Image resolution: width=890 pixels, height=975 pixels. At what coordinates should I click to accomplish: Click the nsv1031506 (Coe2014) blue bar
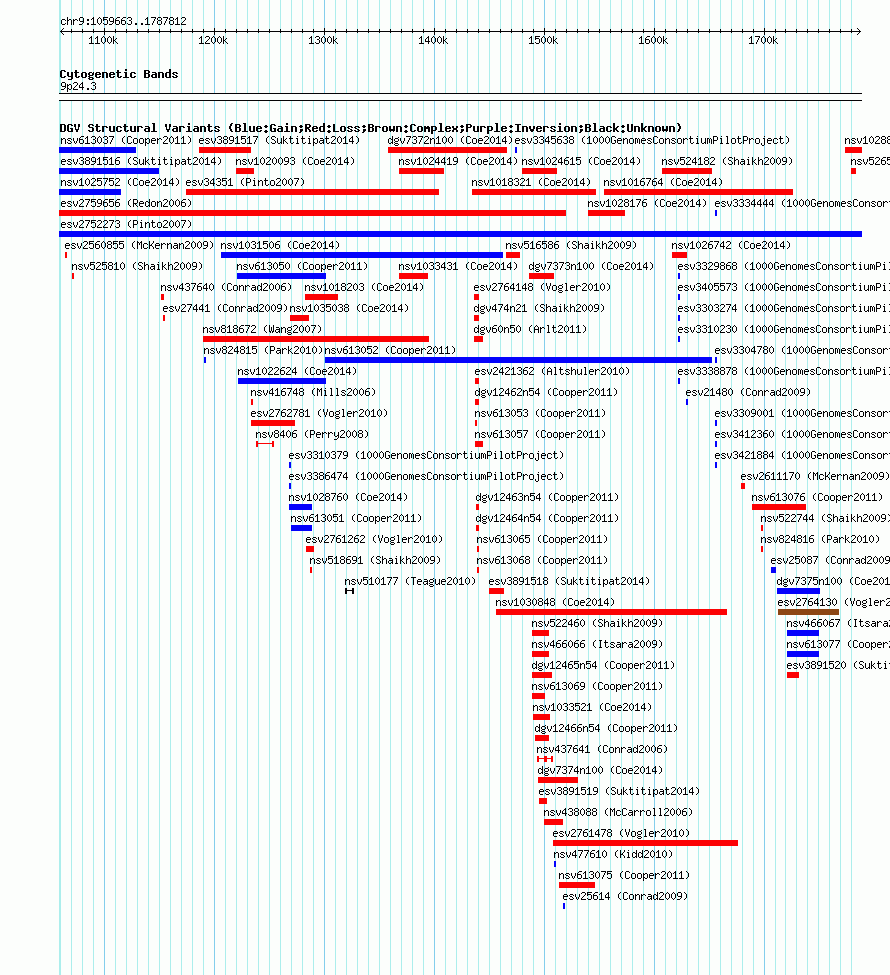(x=361, y=255)
